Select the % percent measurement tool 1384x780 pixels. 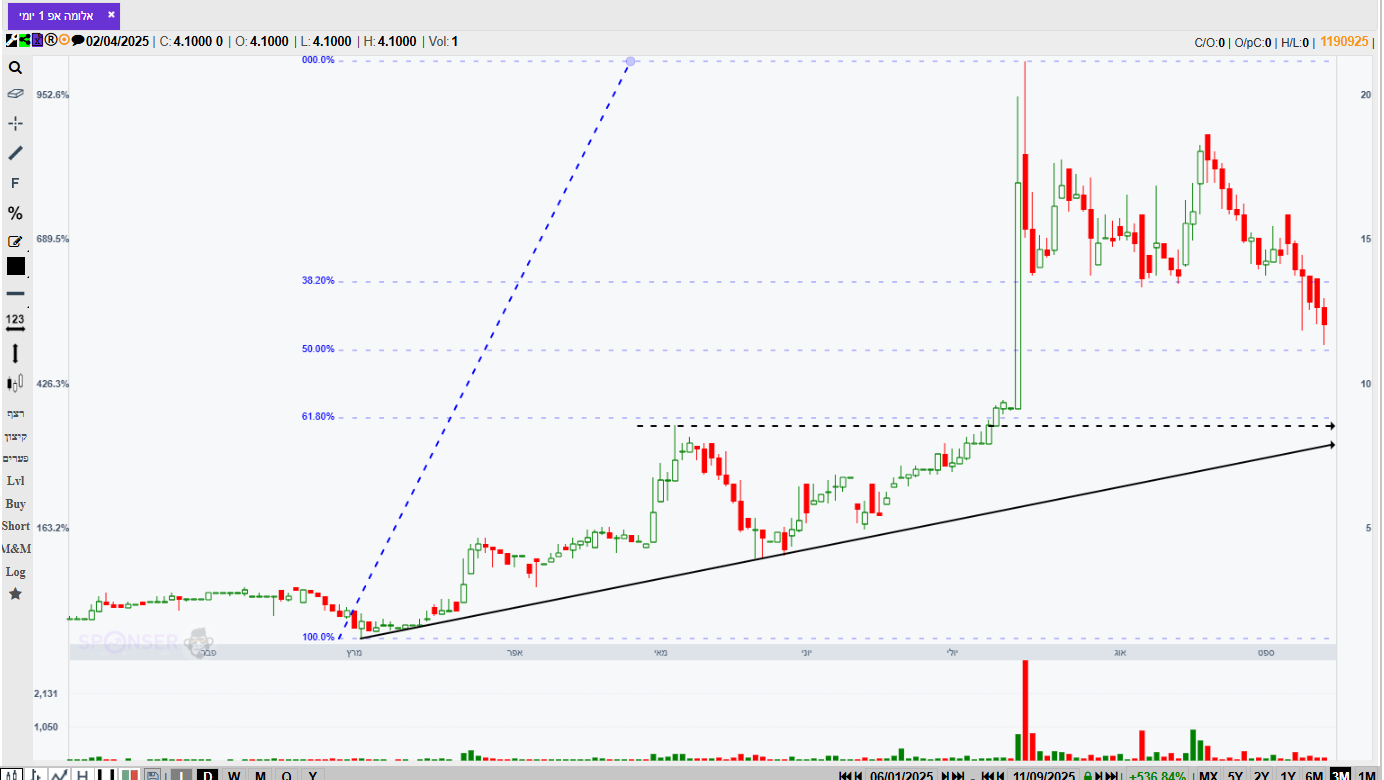click(x=15, y=213)
